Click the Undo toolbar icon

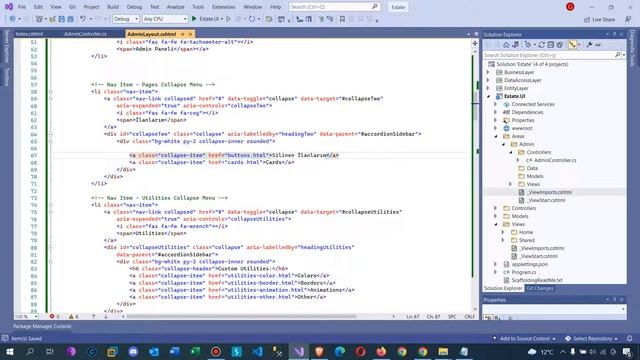point(83,19)
